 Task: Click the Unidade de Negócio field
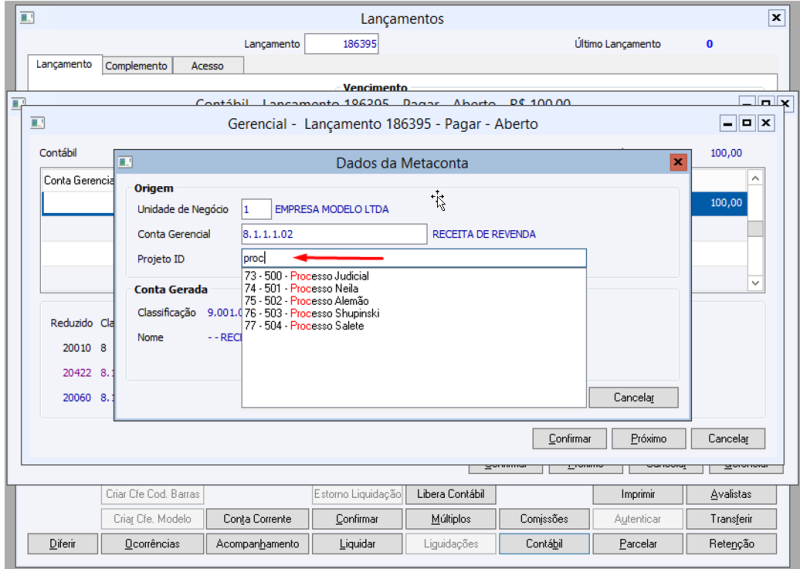256,209
